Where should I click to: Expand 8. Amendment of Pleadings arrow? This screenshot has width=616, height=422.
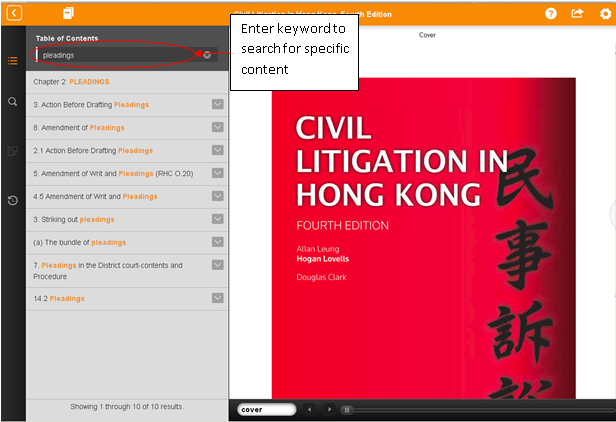(x=218, y=127)
